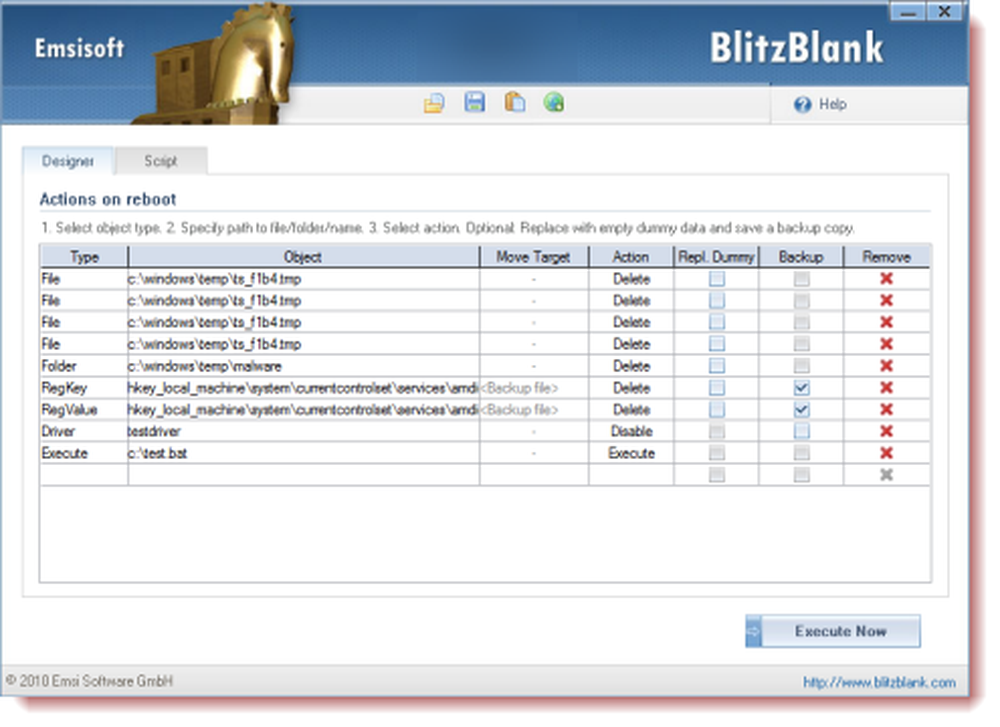Click the Execute Now button
Screen dimensions: 1000x727
point(833,631)
